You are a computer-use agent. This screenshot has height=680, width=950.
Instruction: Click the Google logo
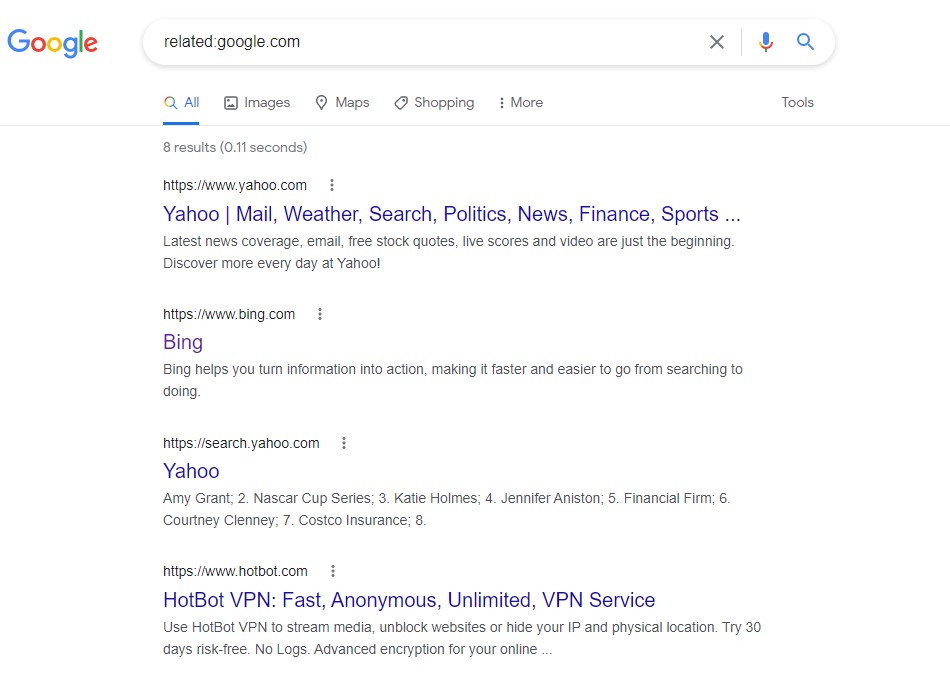tap(52, 42)
